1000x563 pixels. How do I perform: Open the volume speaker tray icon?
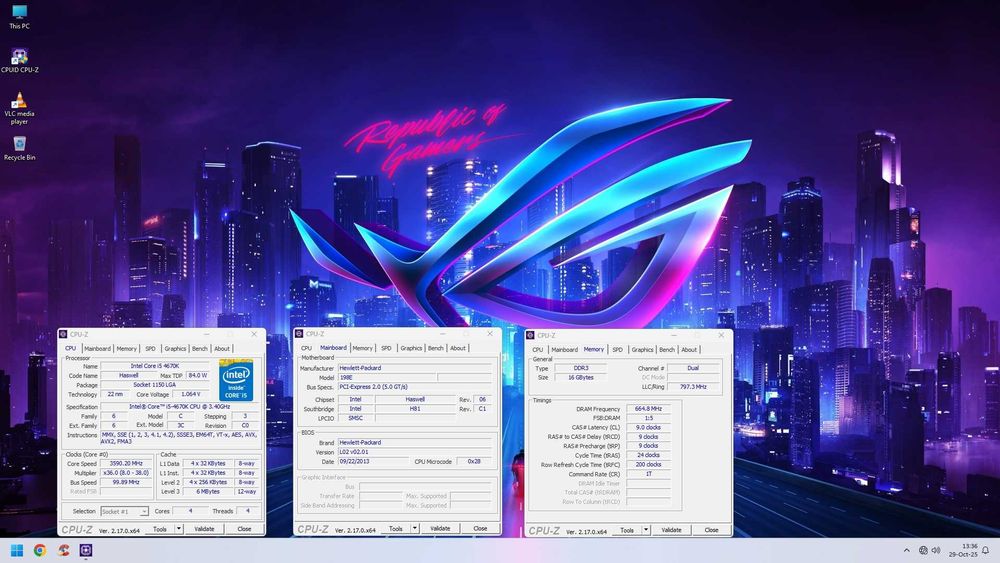(x=936, y=550)
